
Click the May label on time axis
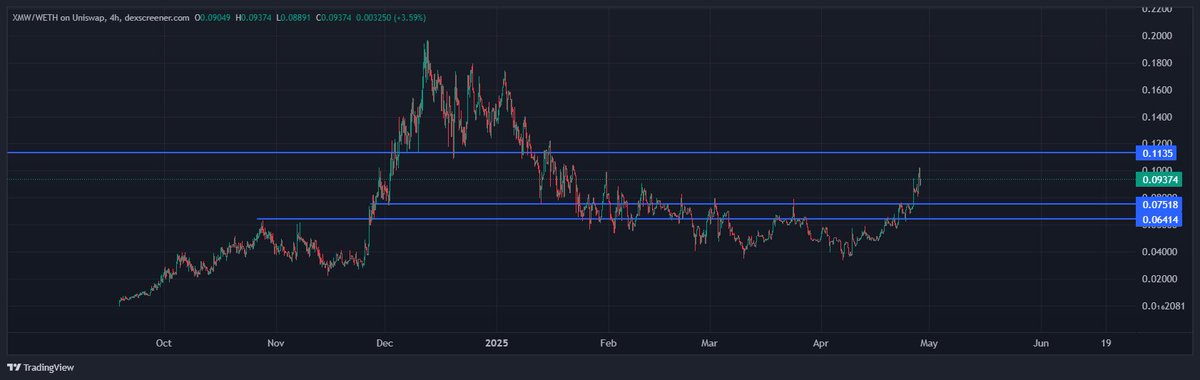[x=927, y=342]
